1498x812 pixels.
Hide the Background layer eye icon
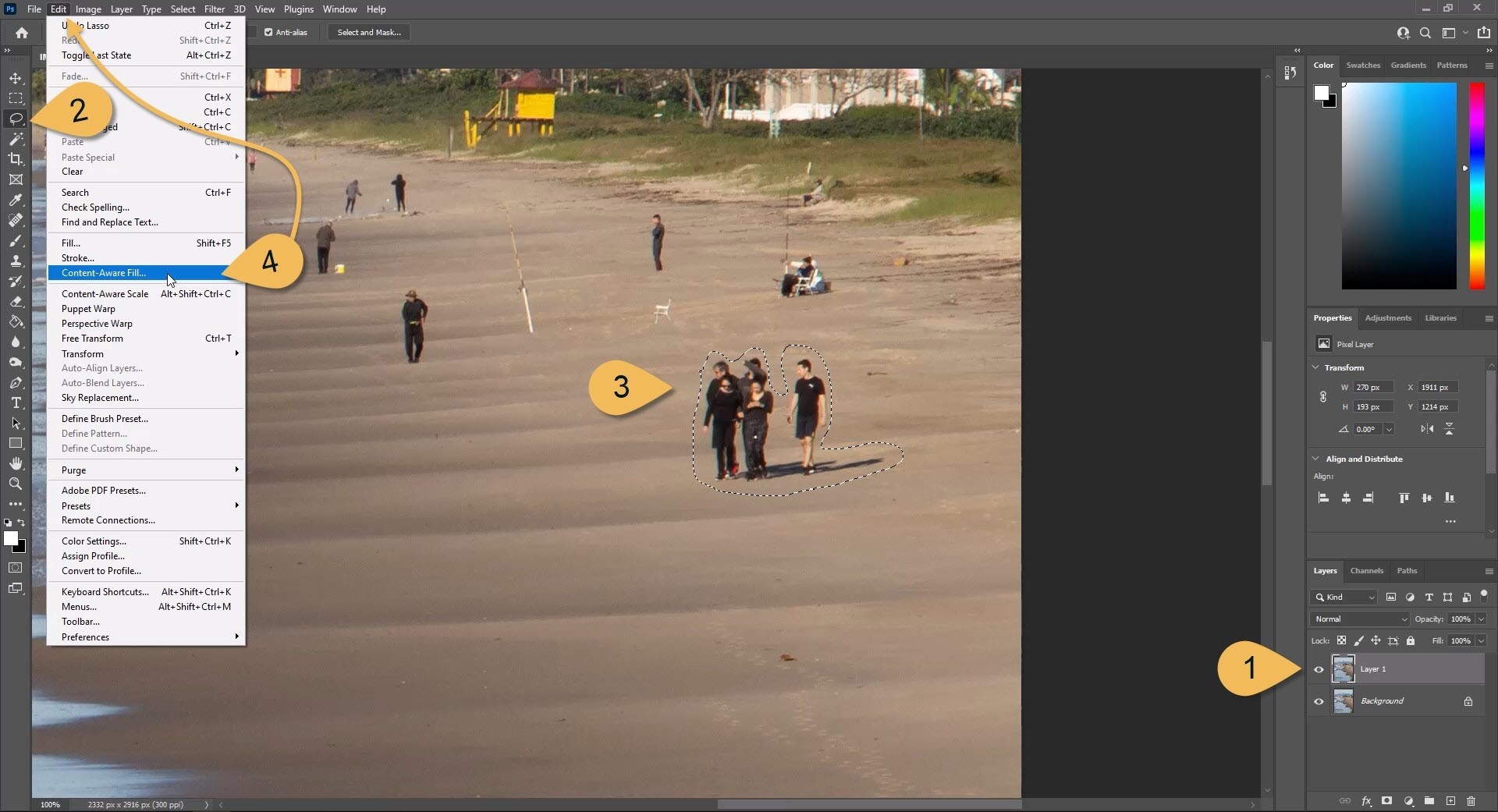tap(1319, 701)
